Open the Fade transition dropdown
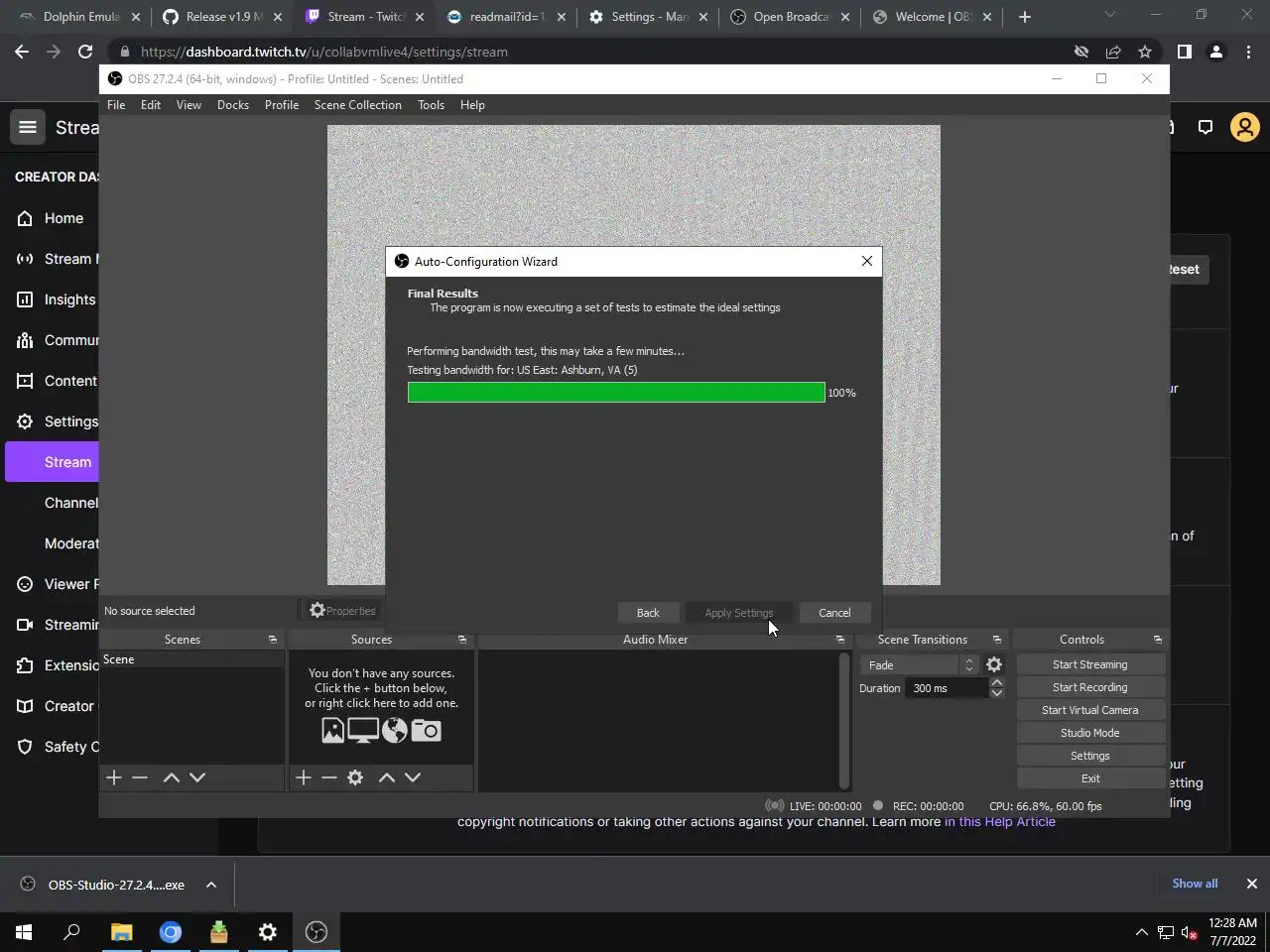1270x952 pixels. [919, 665]
